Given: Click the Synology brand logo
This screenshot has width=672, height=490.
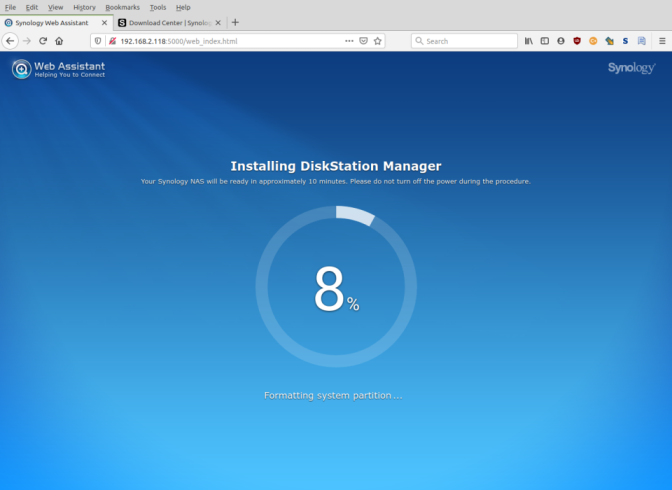Looking at the screenshot, I should coord(632,68).
